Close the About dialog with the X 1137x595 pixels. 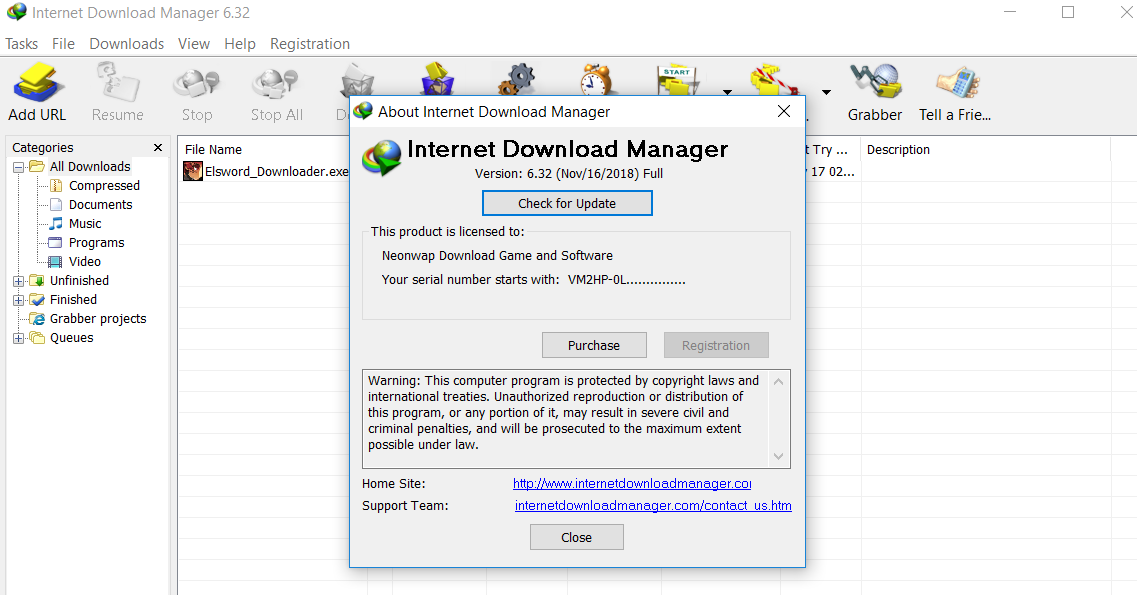[x=784, y=111]
